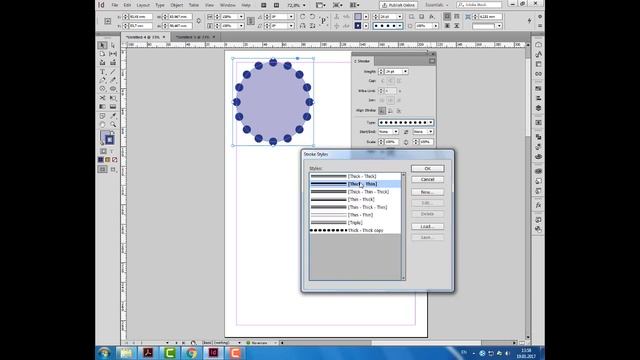
Task: Click the Apply None swatch in Tools panel
Action: point(115,160)
